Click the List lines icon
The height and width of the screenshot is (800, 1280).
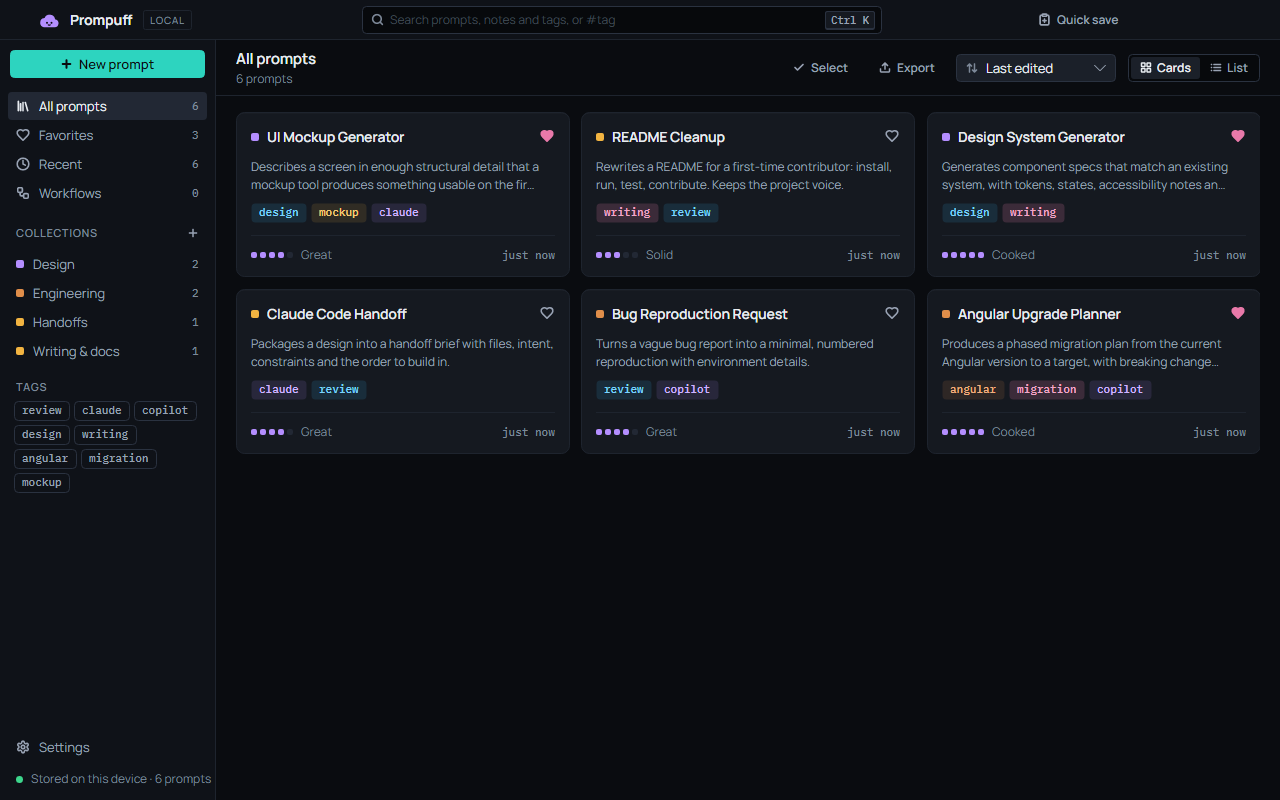1216,68
